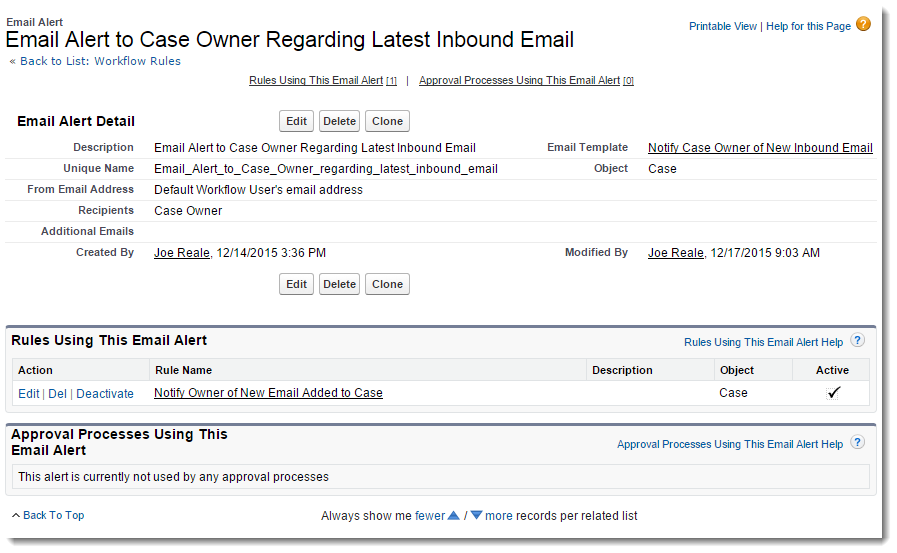Screen dimensions: 897x553
Task: Click the Active checkmark for Case rule
Action: pyautogui.click(x=833, y=393)
